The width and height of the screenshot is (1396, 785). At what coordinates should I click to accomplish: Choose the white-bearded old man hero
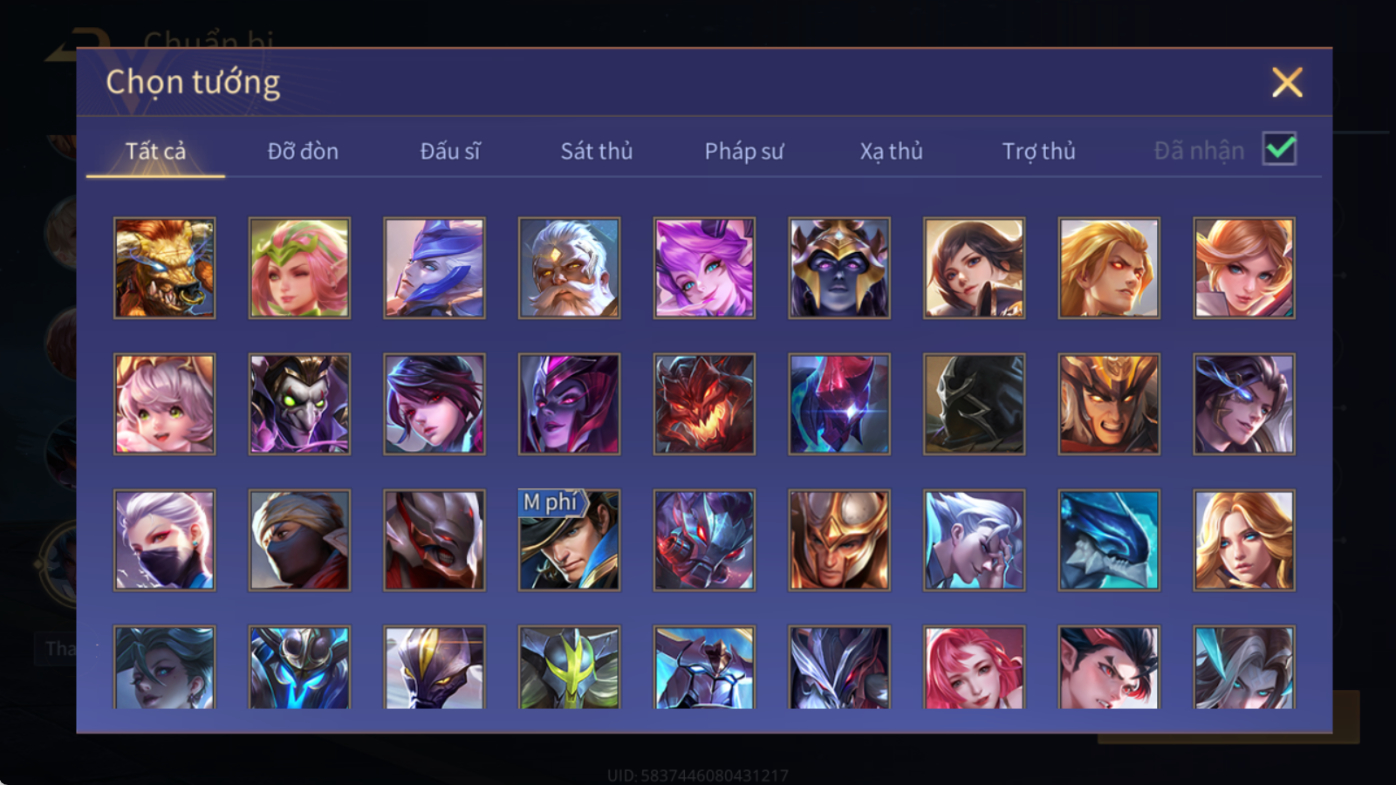coord(569,268)
